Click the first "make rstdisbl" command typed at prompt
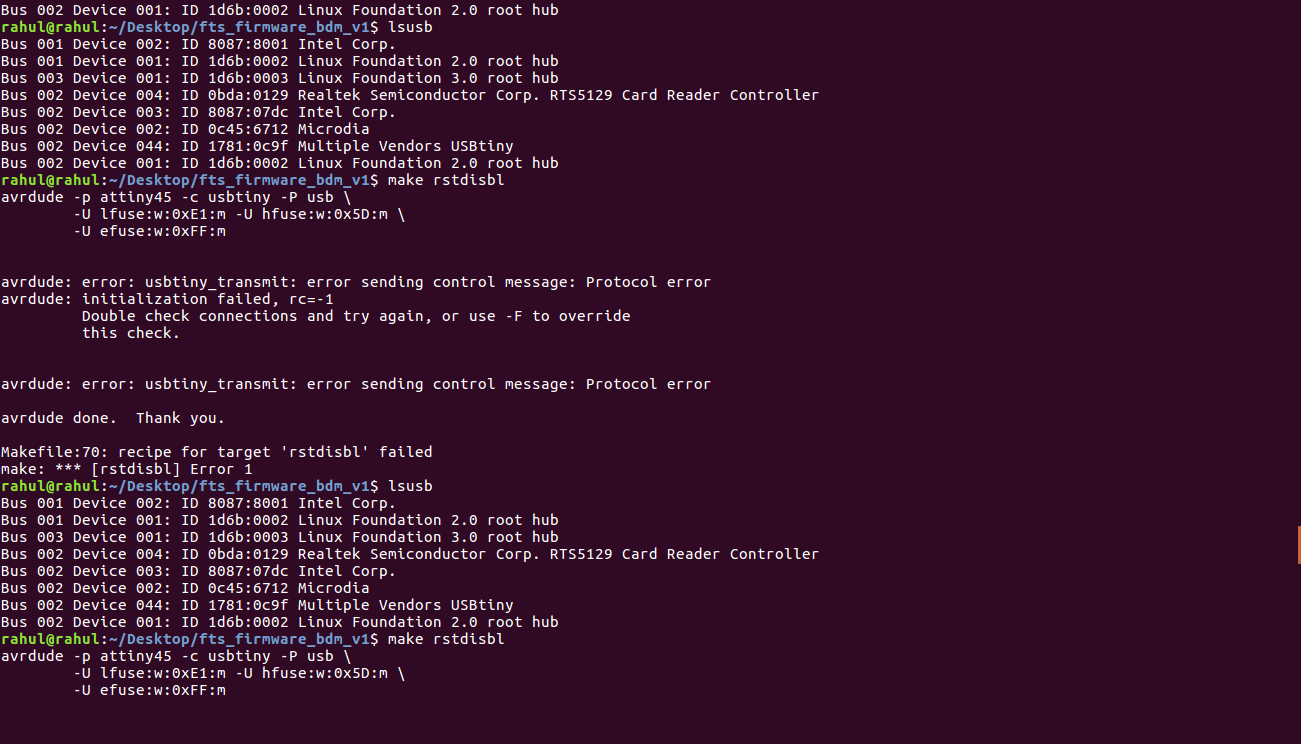Image resolution: width=1301 pixels, height=744 pixels. click(446, 180)
